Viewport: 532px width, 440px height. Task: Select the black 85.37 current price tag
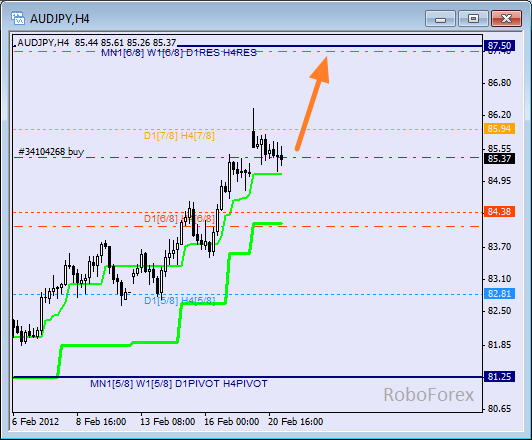[x=499, y=158]
